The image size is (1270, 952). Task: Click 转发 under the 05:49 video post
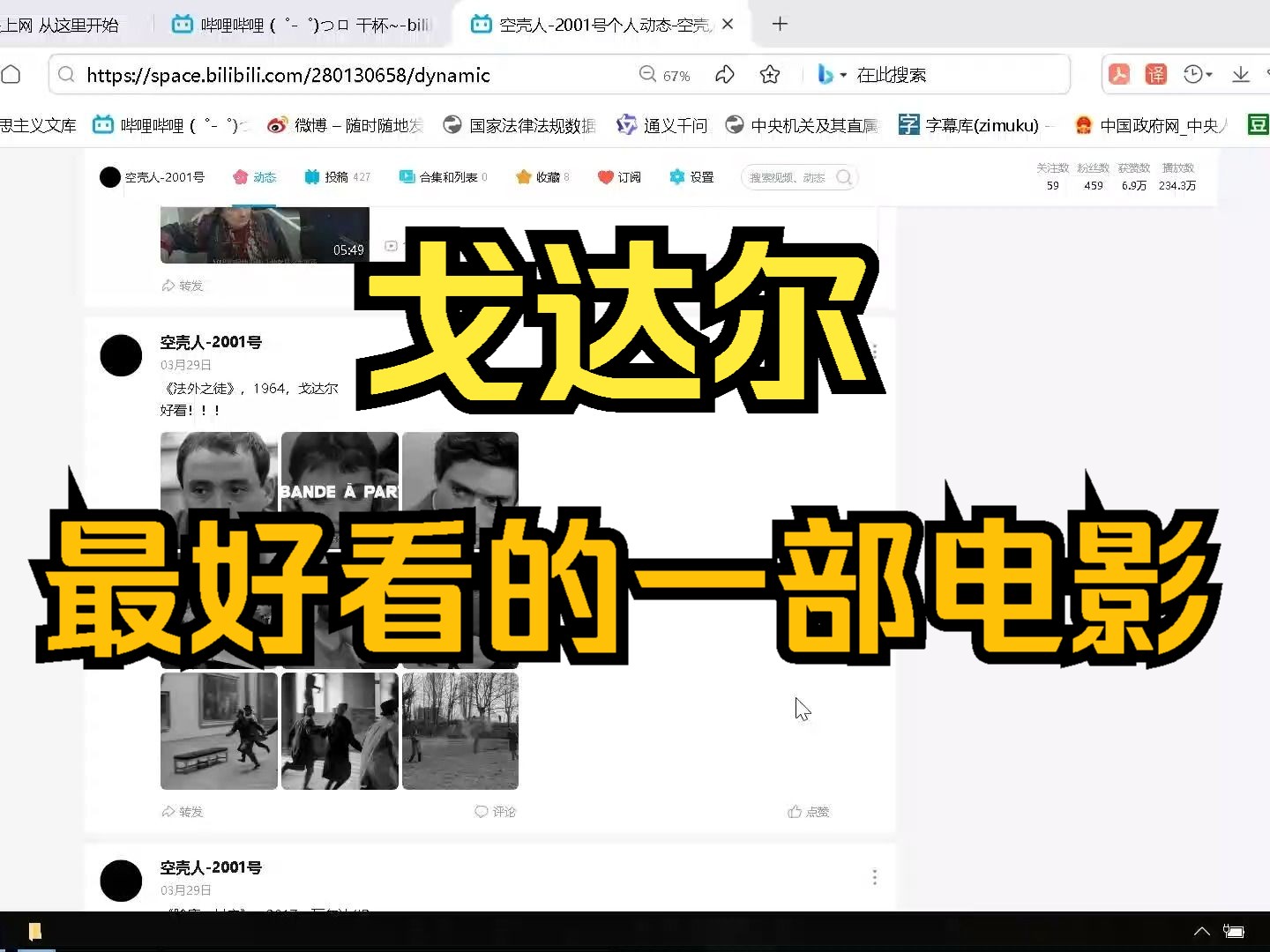tap(183, 286)
